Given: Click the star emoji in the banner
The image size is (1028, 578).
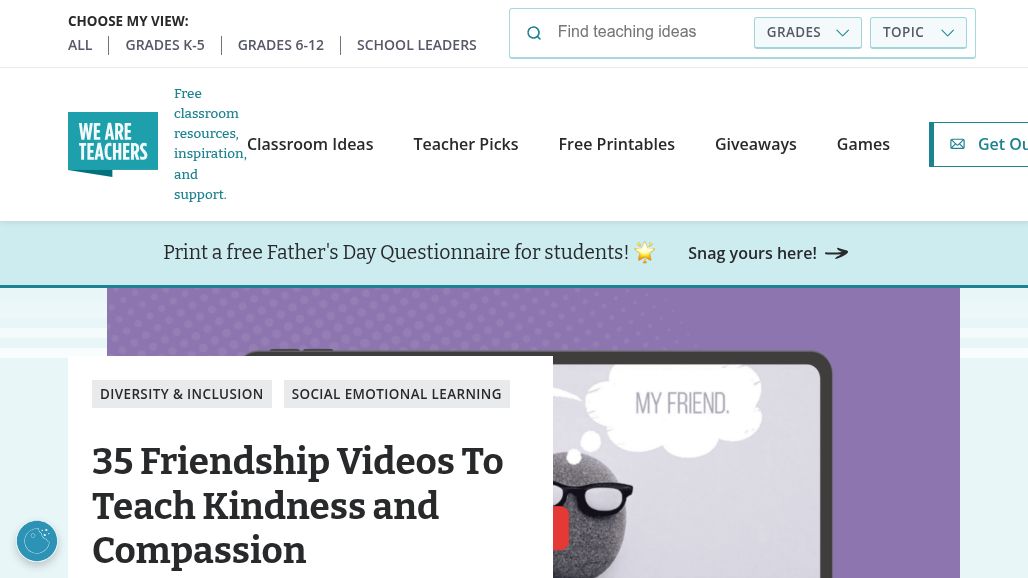Looking at the screenshot, I should tap(645, 252).
